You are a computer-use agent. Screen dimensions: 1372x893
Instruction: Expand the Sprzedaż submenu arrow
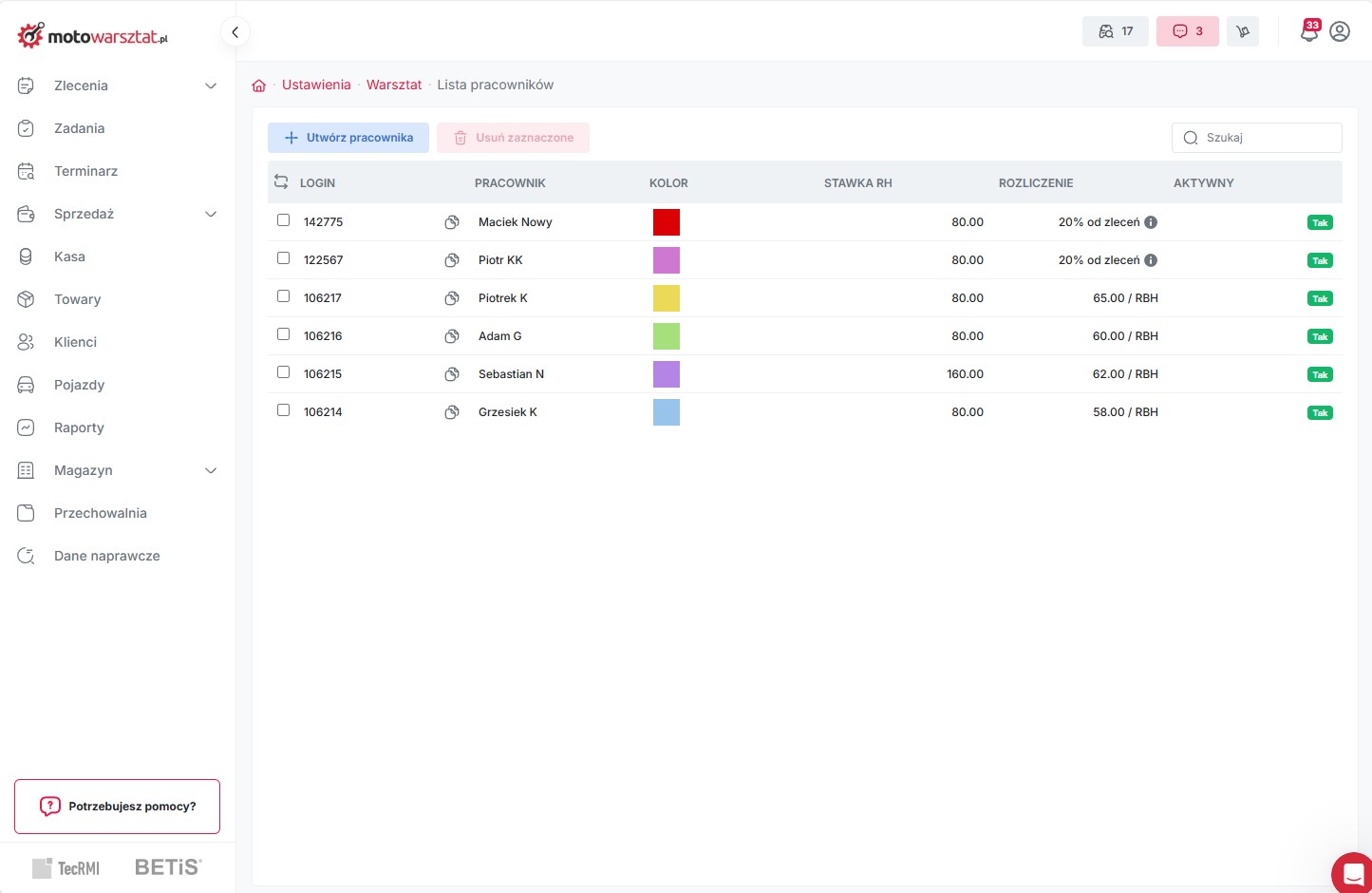point(211,214)
